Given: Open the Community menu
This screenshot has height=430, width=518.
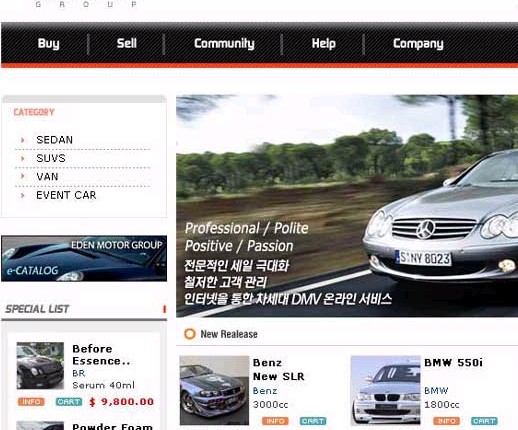Looking at the screenshot, I should click(224, 43).
